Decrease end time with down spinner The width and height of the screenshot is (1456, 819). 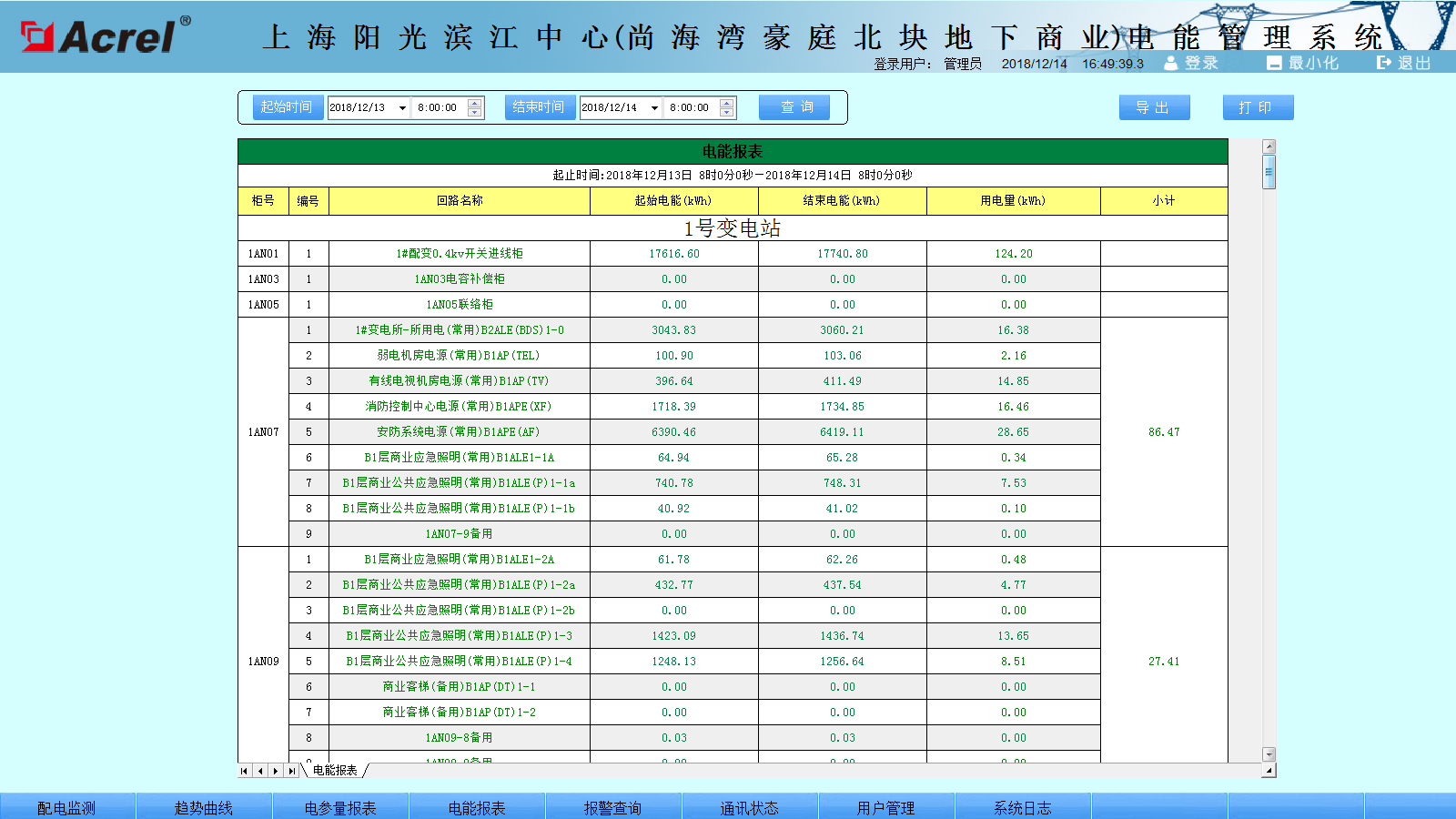coord(726,113)
